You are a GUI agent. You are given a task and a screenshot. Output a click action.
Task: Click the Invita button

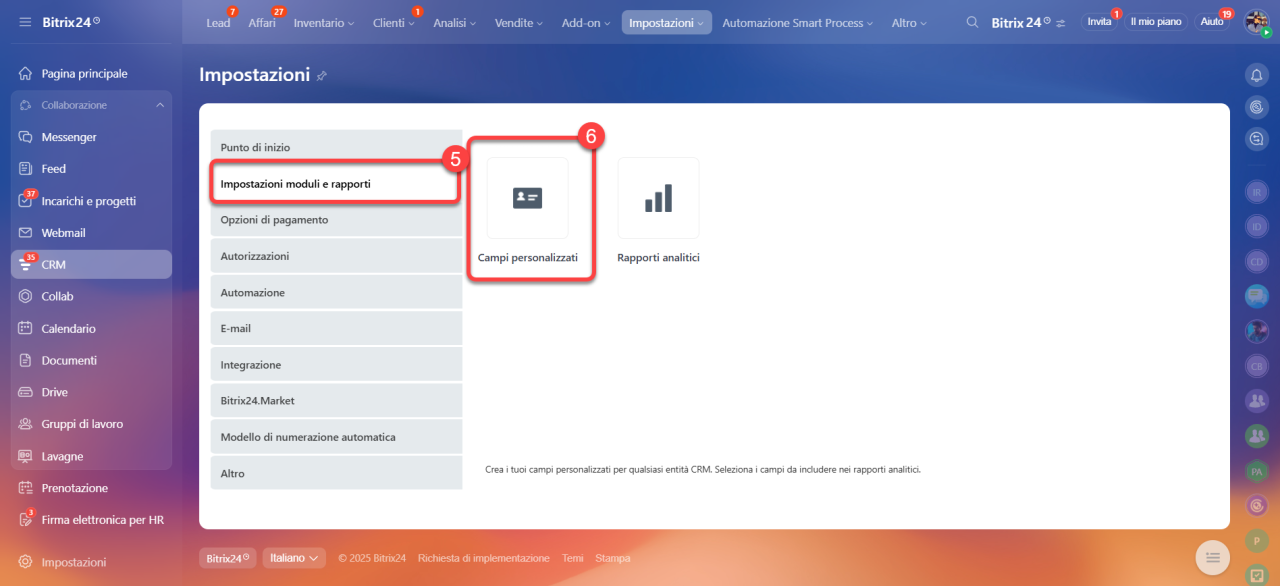[1099, 22]
